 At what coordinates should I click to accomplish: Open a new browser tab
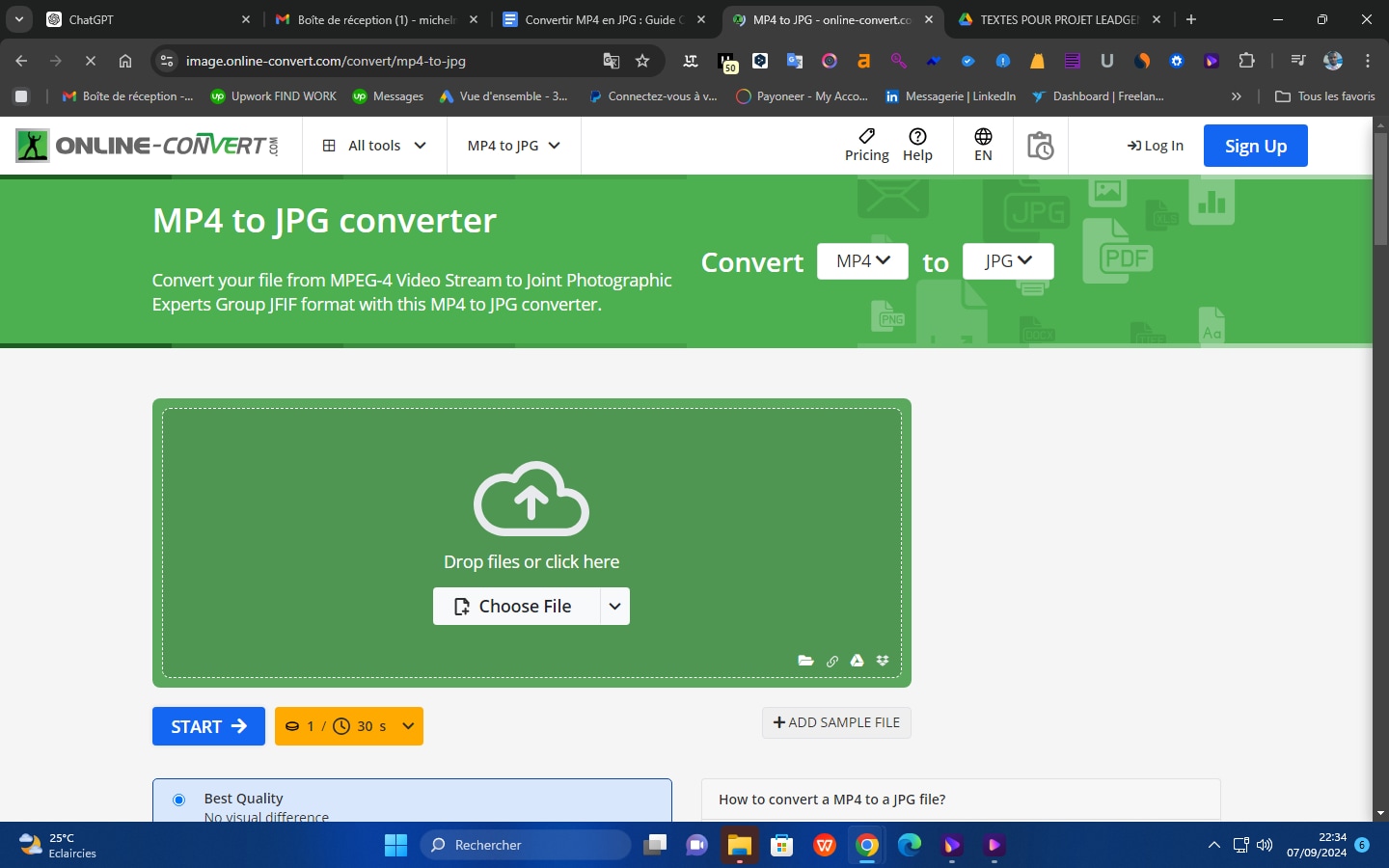[x=1191, y=19]
